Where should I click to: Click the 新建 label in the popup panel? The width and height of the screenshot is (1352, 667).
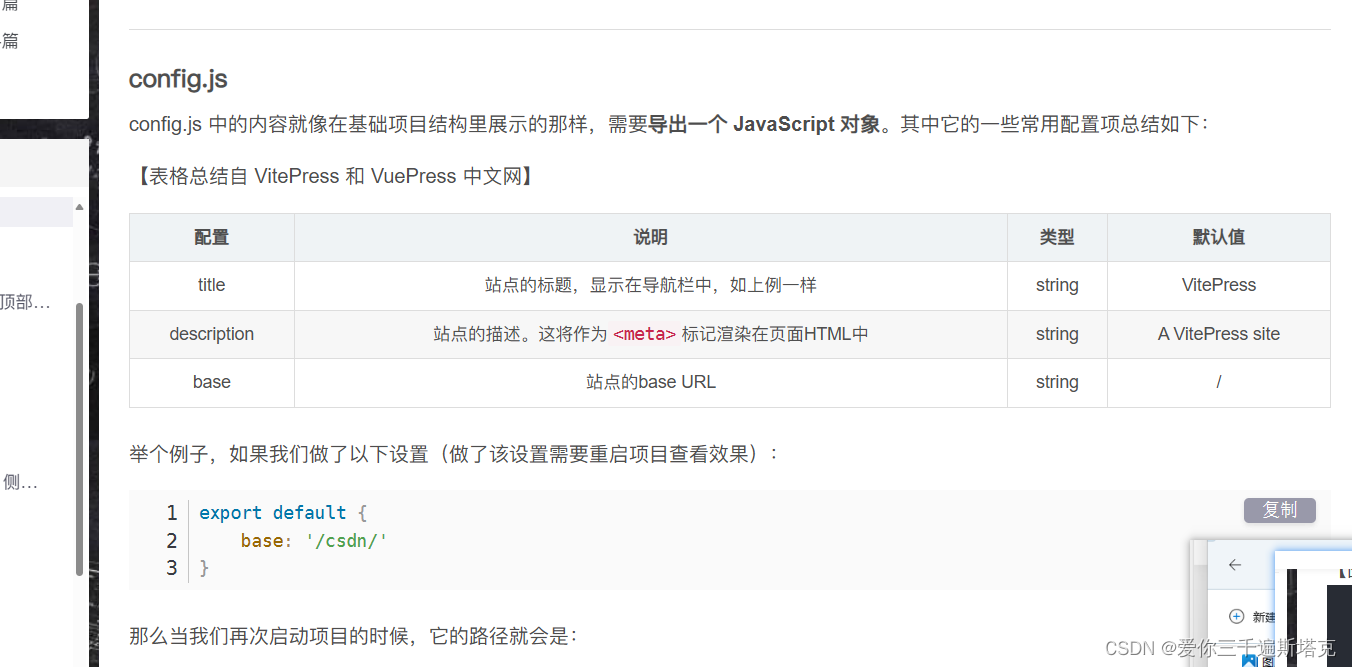click(1262, 616)
